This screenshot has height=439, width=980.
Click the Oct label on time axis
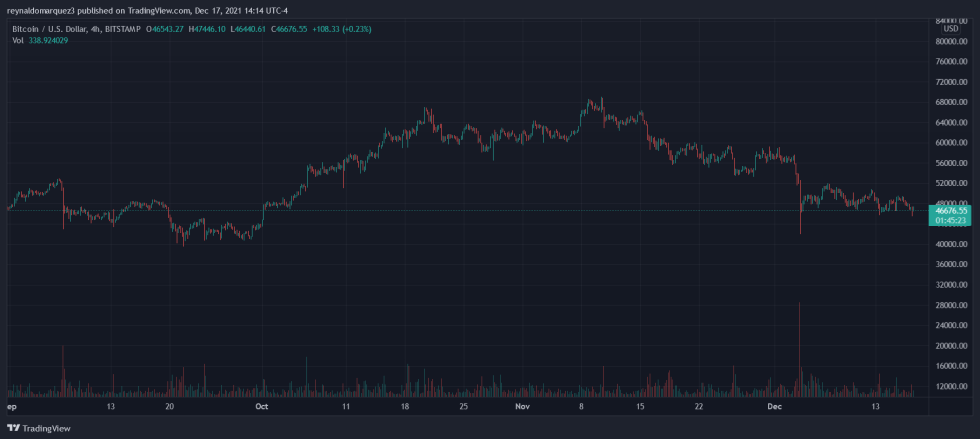[261, 406]
